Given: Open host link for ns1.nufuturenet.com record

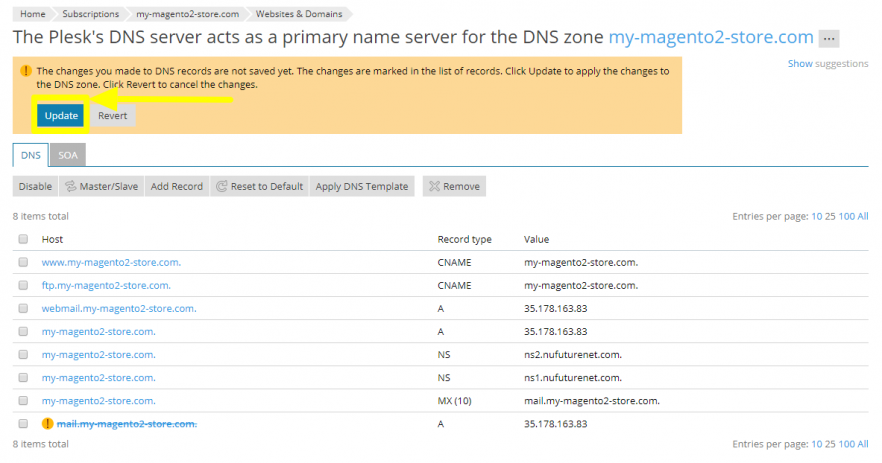Looking at the screenshot, I should point(98,377).
